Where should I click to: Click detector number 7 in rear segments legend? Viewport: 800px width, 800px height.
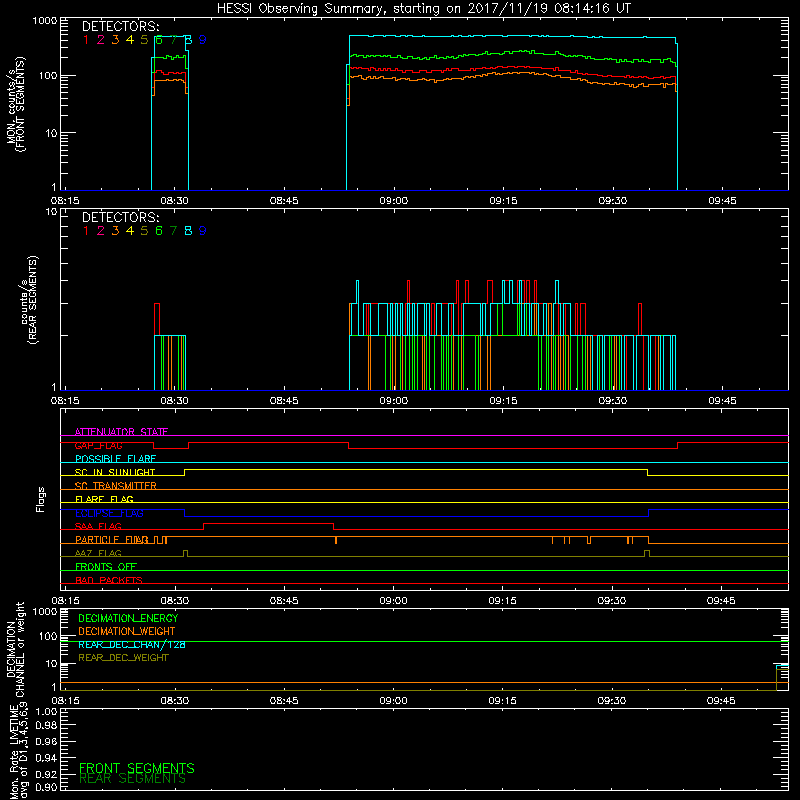173,231
